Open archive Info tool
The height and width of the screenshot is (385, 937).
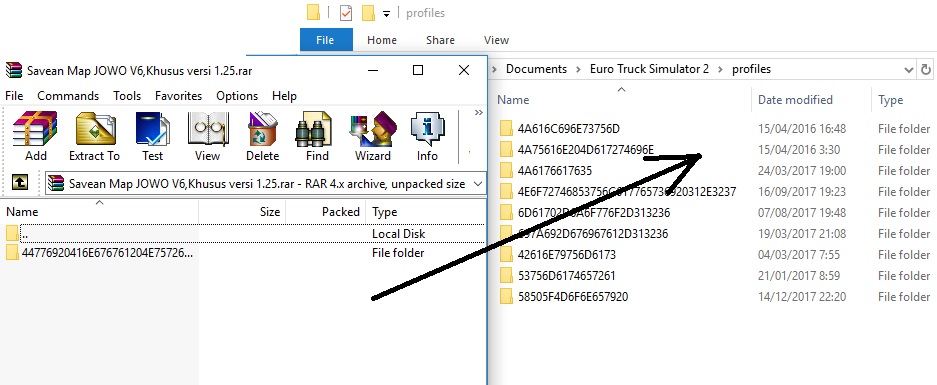tap(427, 136)
